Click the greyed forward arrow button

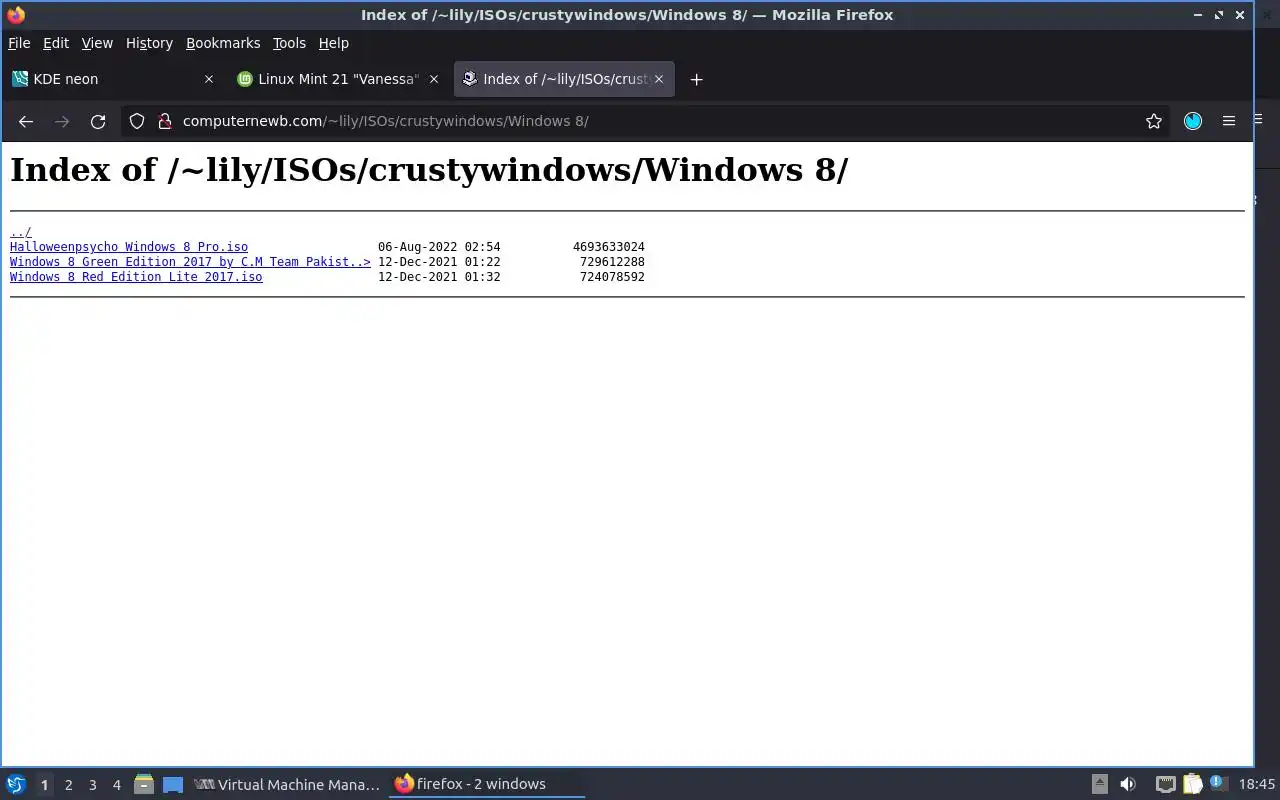pyautogui.click(x=62, y=121)
